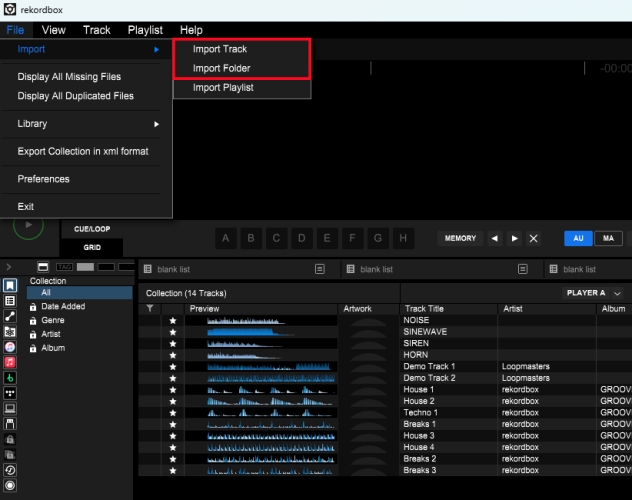Go to next memory cue arrow
This screenshot has height=500, width=632.
(514, 238)
